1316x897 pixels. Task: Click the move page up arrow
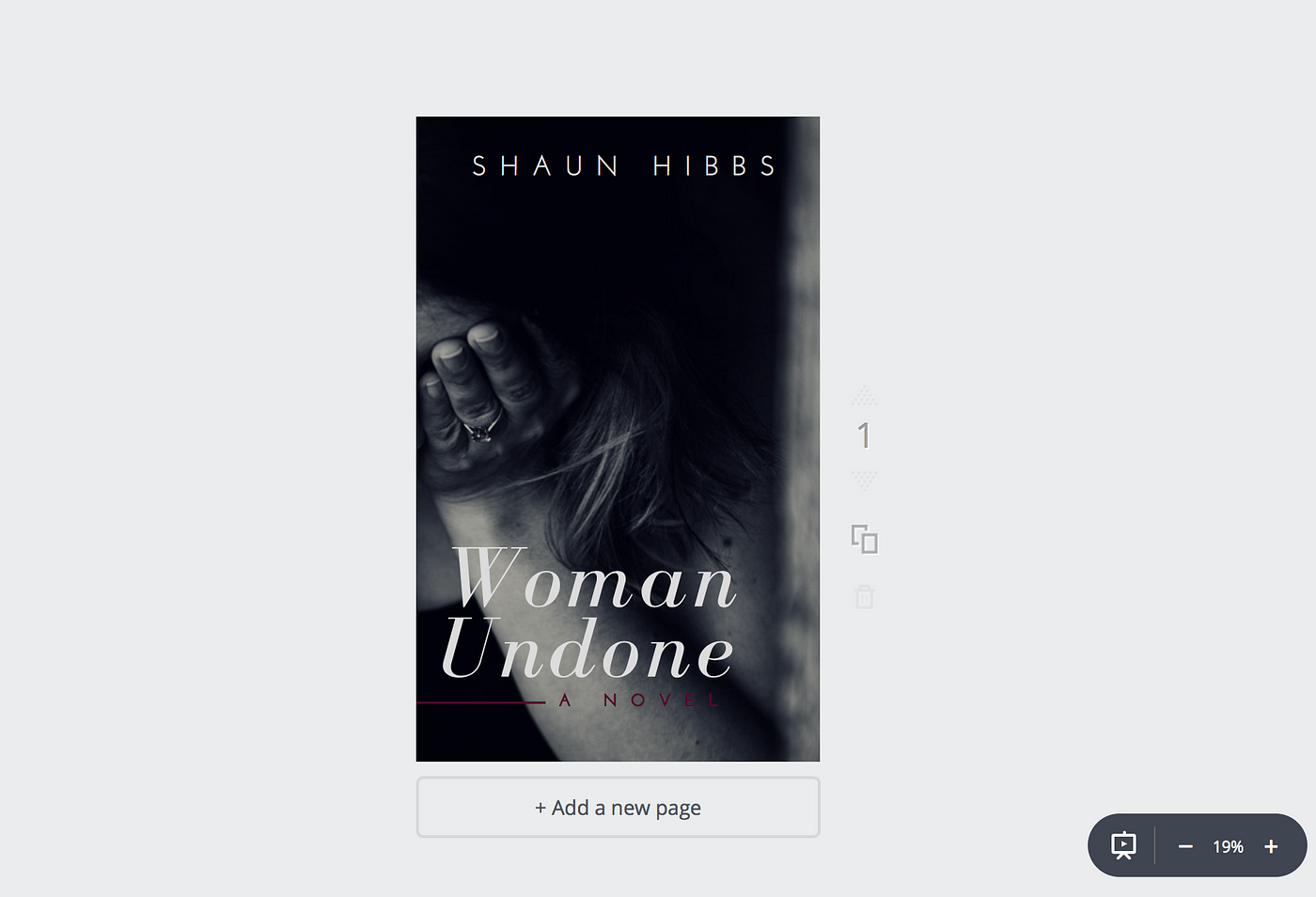click(x=864, y=395)
